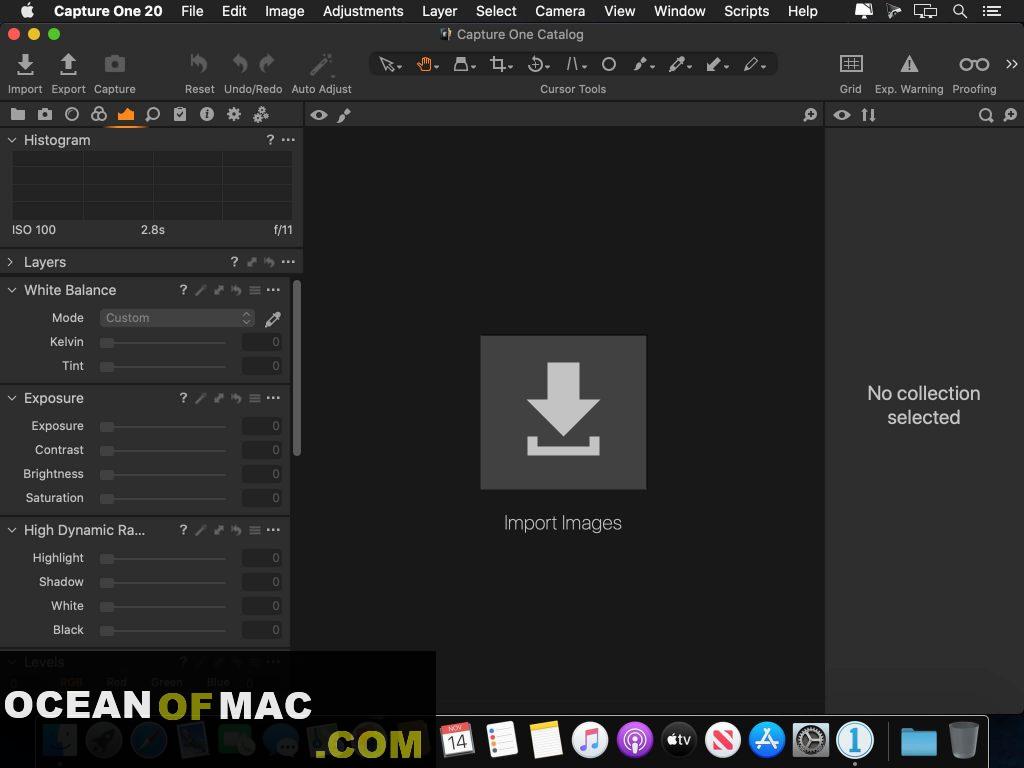
Task: Open the Color tool tab
Action: click(x=99, y=115)
